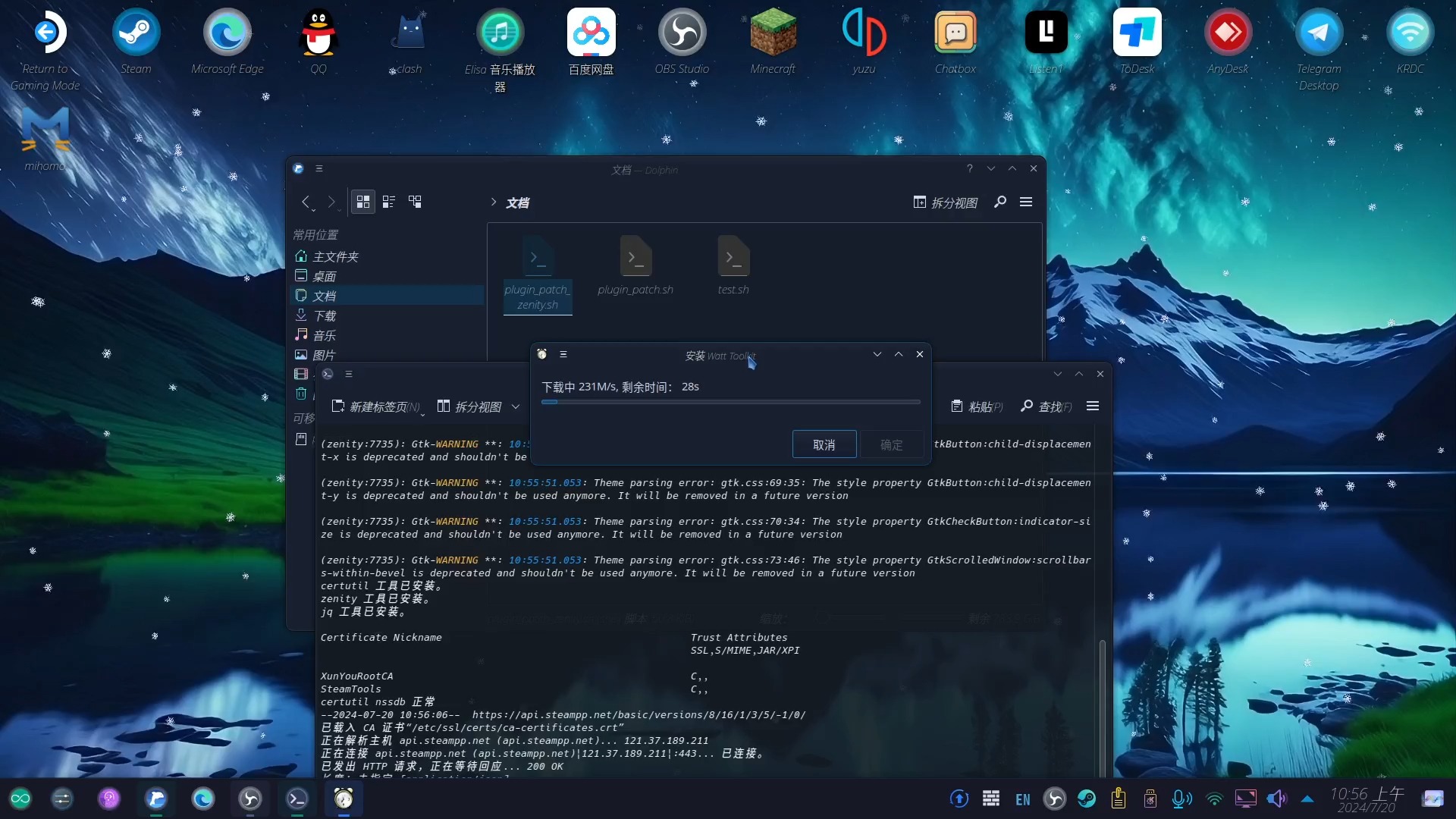Switch keyboard layout via the EN indicator
This screenshot has height=819, width=1456.
pos(1022,799)
